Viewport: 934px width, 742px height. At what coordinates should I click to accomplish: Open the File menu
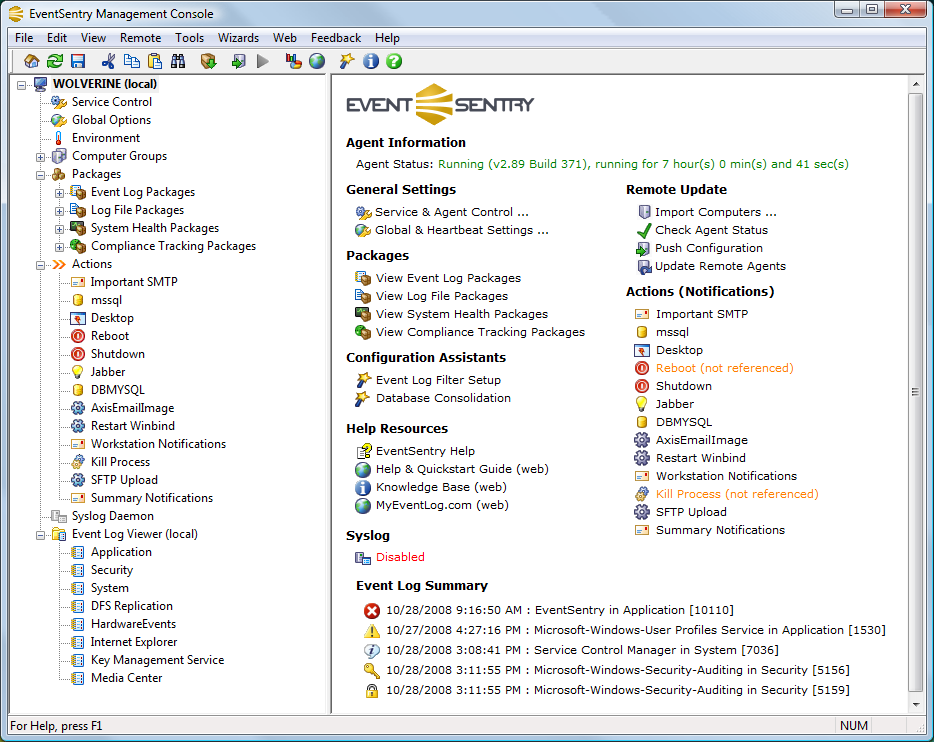pyautogui.click(x=24, y=38)
